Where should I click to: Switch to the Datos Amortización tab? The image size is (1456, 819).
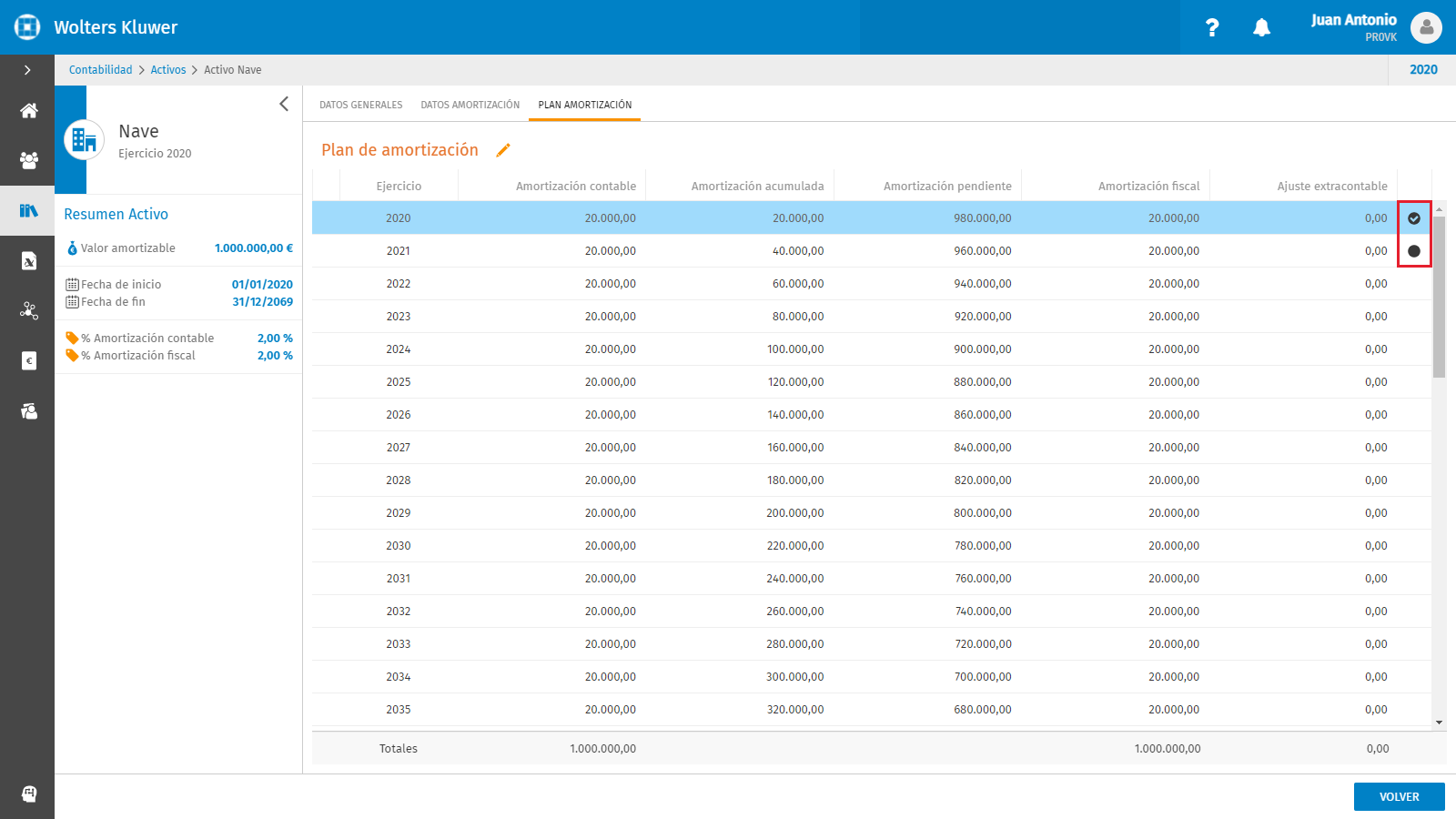470,105
